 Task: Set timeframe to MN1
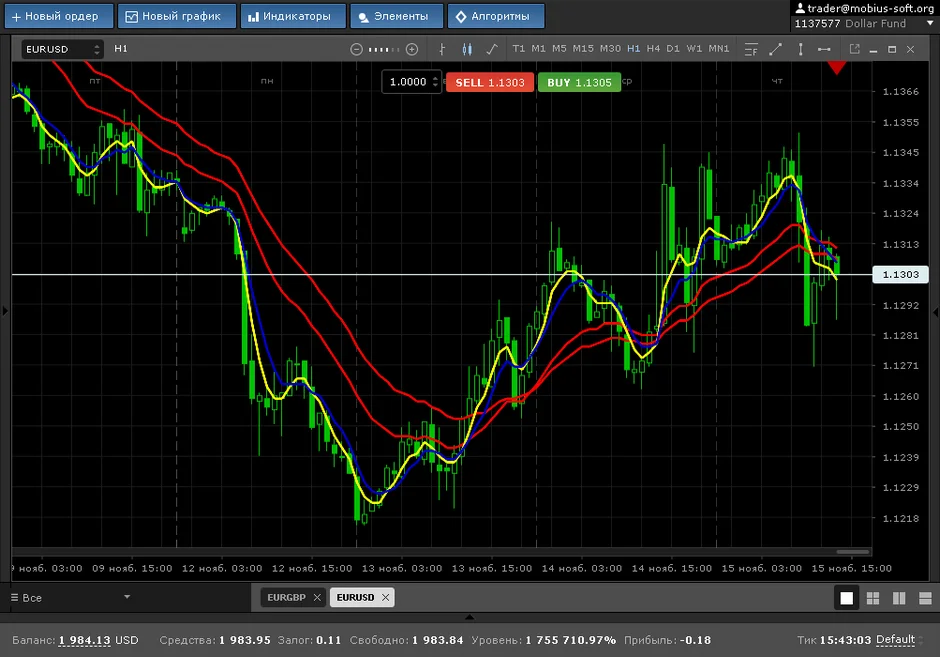[x=718, y=49]
